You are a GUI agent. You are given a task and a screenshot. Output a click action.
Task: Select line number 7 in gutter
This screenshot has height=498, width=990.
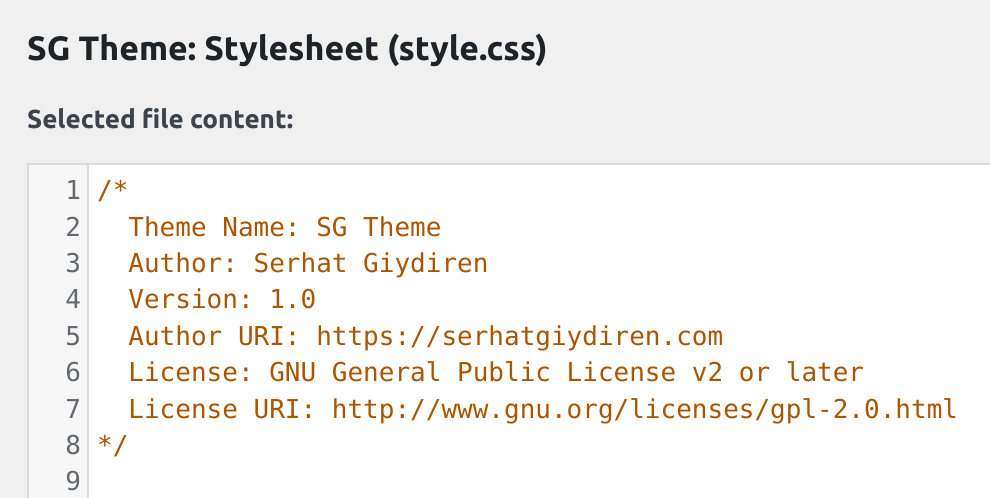[x=73, y=409]
